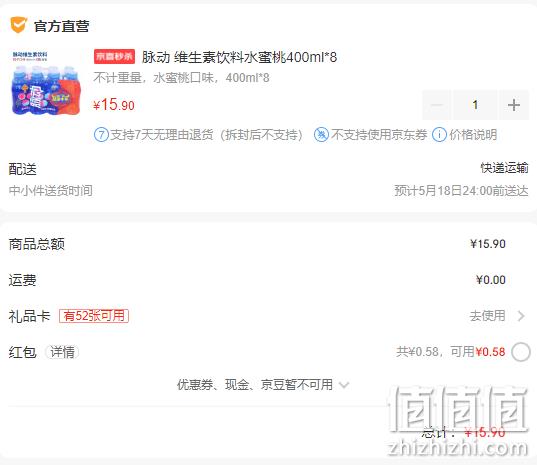Open the red packet 详情 button

[62, 352]
